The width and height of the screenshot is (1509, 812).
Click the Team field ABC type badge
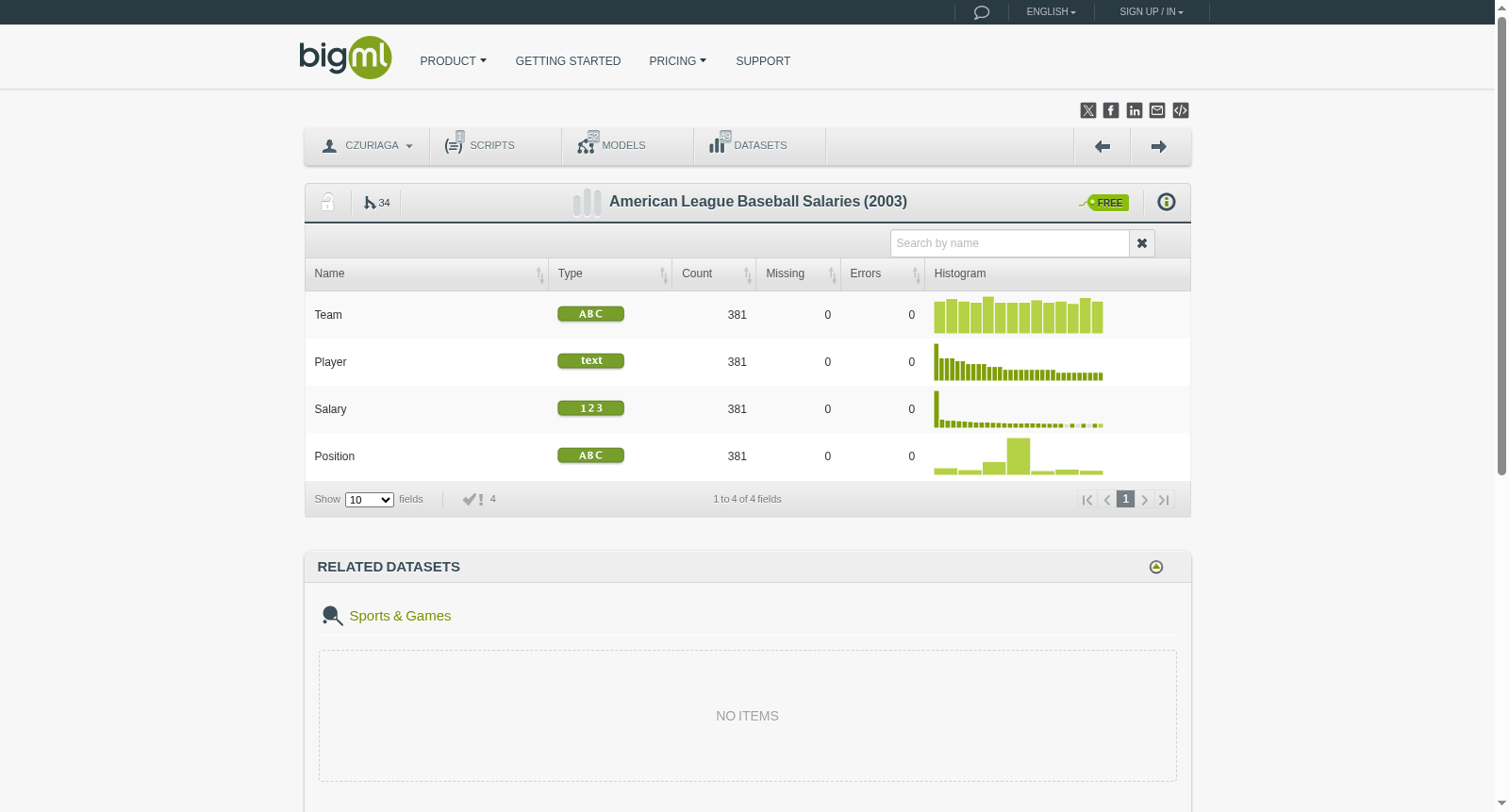[590, 314]
